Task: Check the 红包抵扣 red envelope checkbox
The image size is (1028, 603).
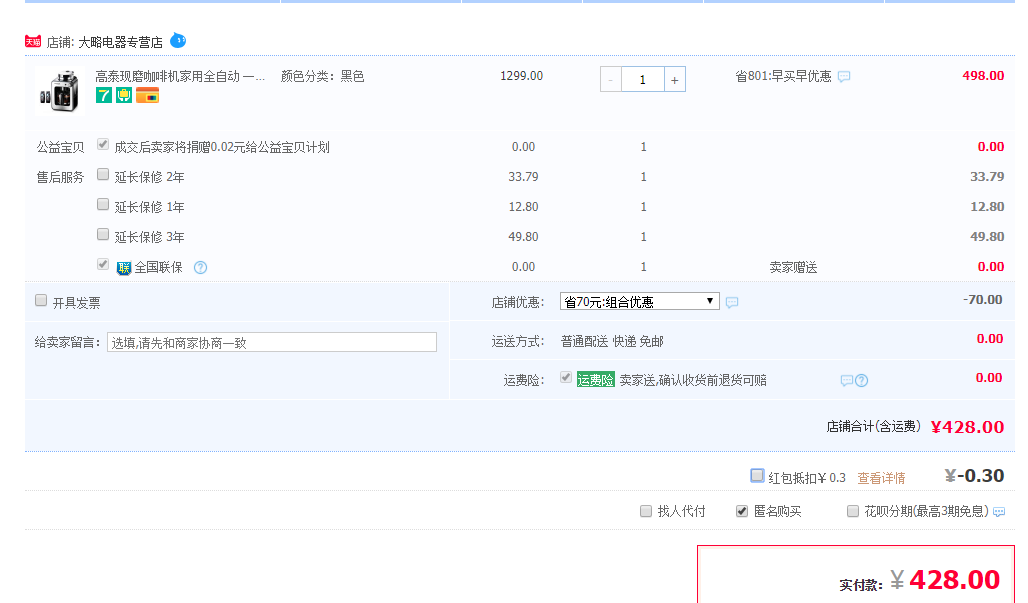Action: pyautogui.click(x=757, y=475)
